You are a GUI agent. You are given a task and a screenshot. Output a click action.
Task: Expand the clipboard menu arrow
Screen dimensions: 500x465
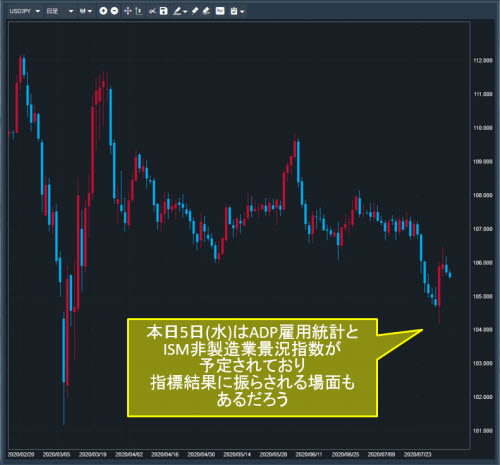click(x=242, y=12)
